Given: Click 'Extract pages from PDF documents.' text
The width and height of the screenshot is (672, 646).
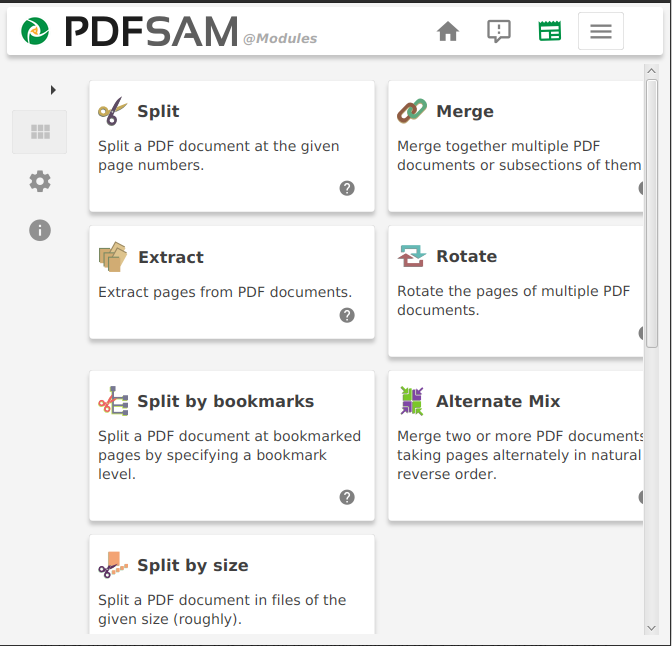Looking at the screenshot, I should (225, 292).
